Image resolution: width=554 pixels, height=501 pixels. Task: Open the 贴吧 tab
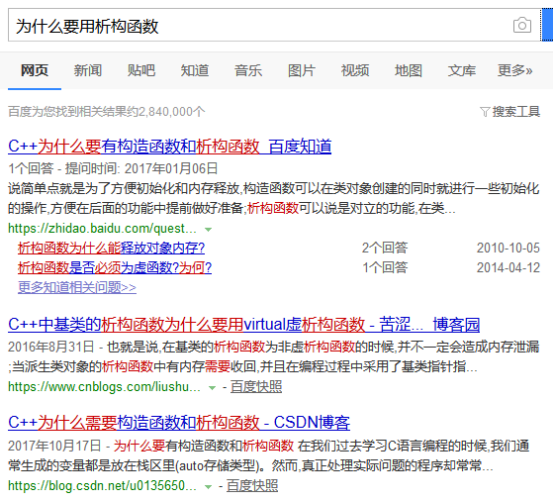[x=141, y=70]
